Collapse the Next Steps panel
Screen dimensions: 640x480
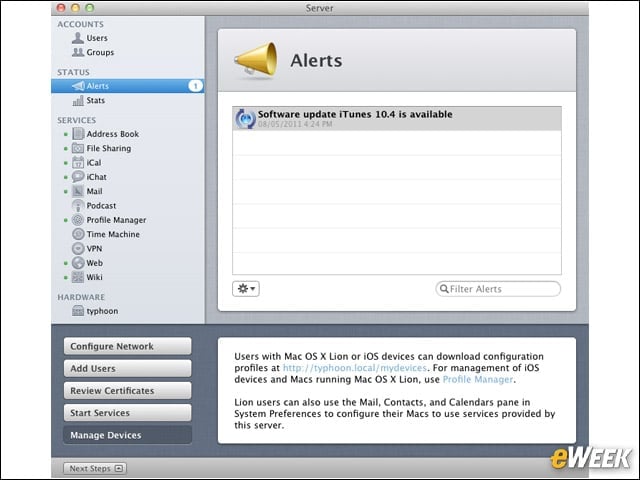[x=95, y=468]
